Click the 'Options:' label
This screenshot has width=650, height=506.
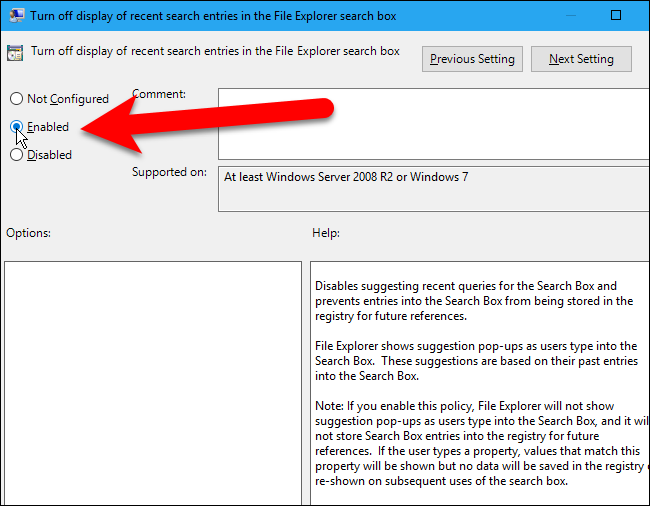click(28, 233)
